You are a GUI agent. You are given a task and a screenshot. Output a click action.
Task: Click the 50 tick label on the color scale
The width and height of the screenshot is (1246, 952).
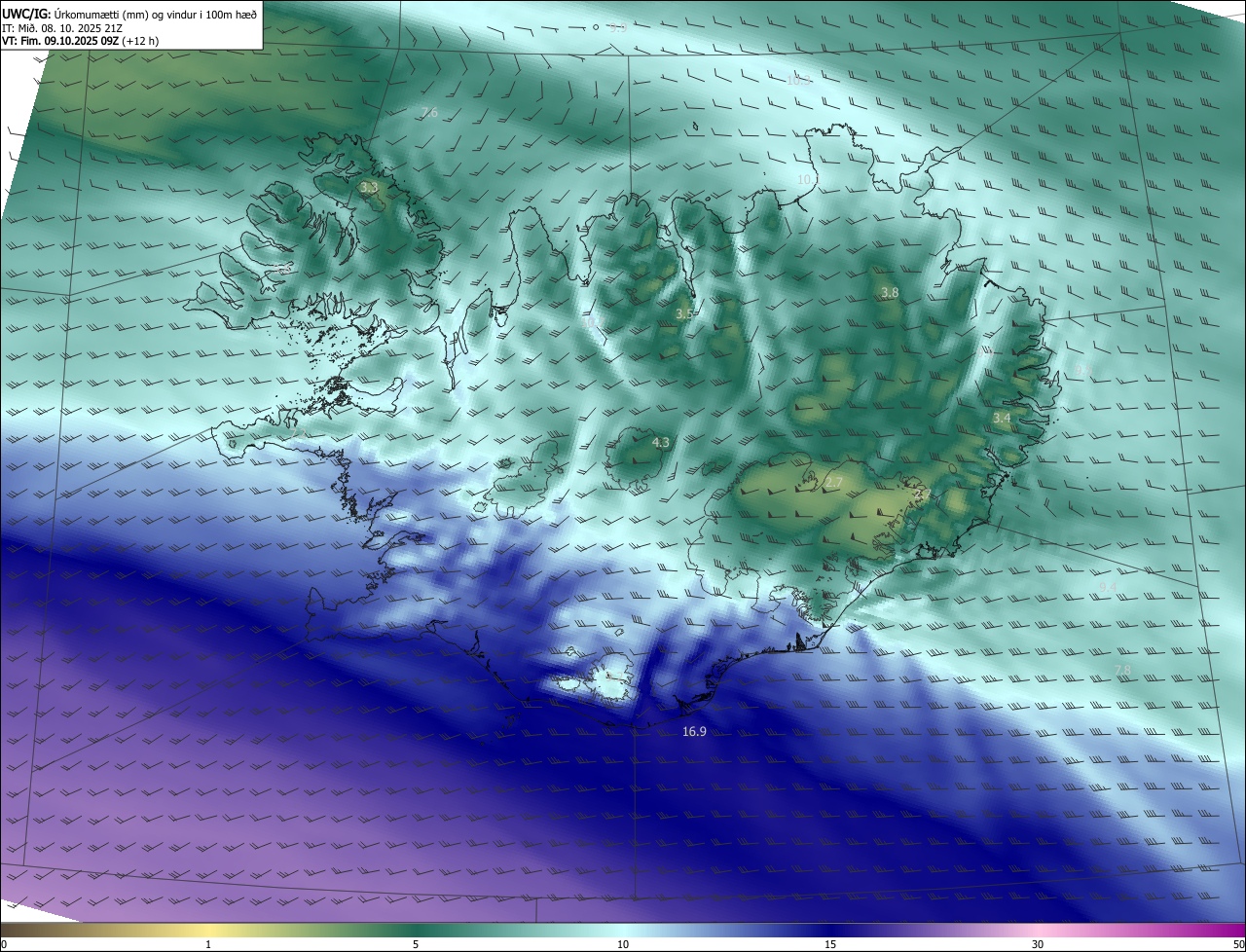(1238, 945)
